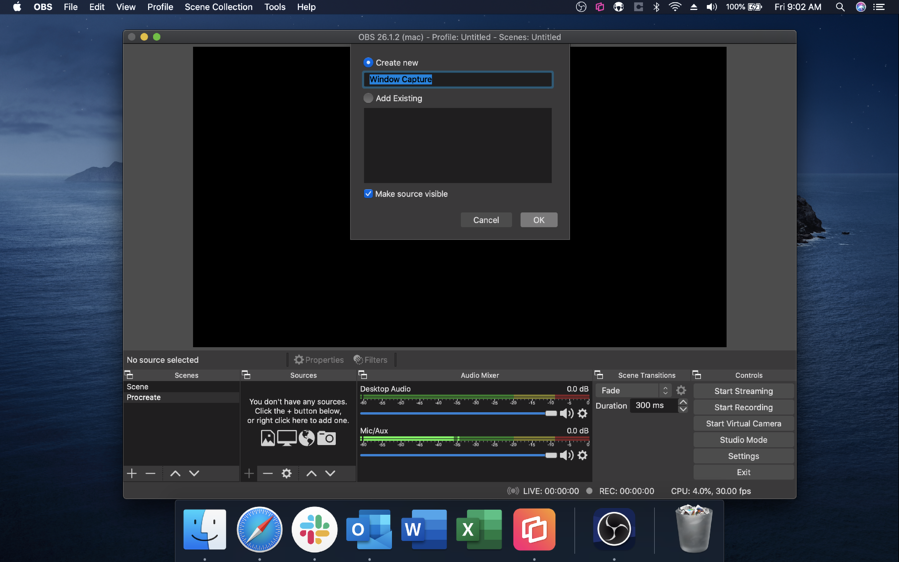The image size is (899, 562).
Task: Click the Exit button in Controls
Action: (x=744, y=472)
